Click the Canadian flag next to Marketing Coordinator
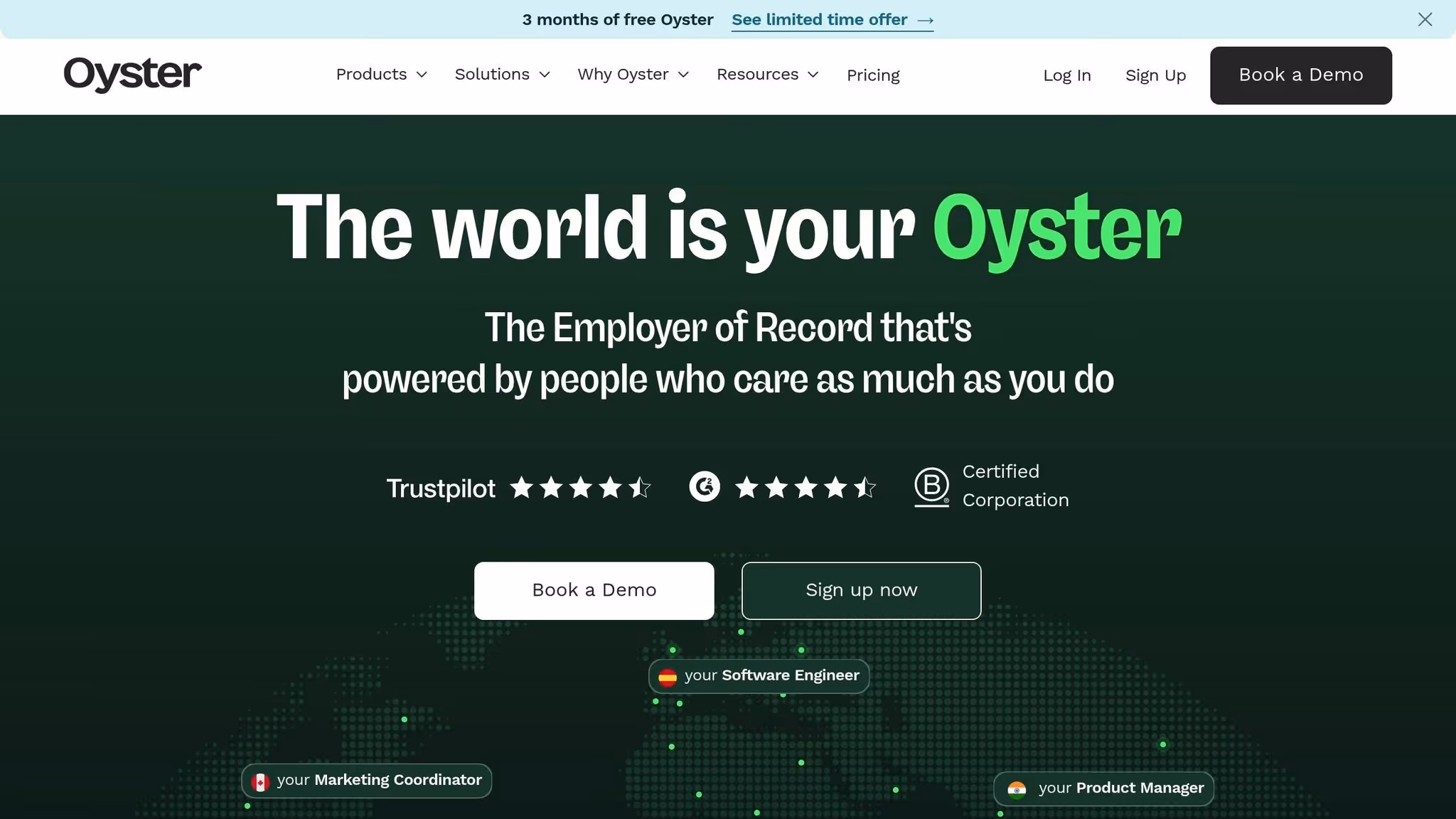1456x819 pixels. click(262, 780)
